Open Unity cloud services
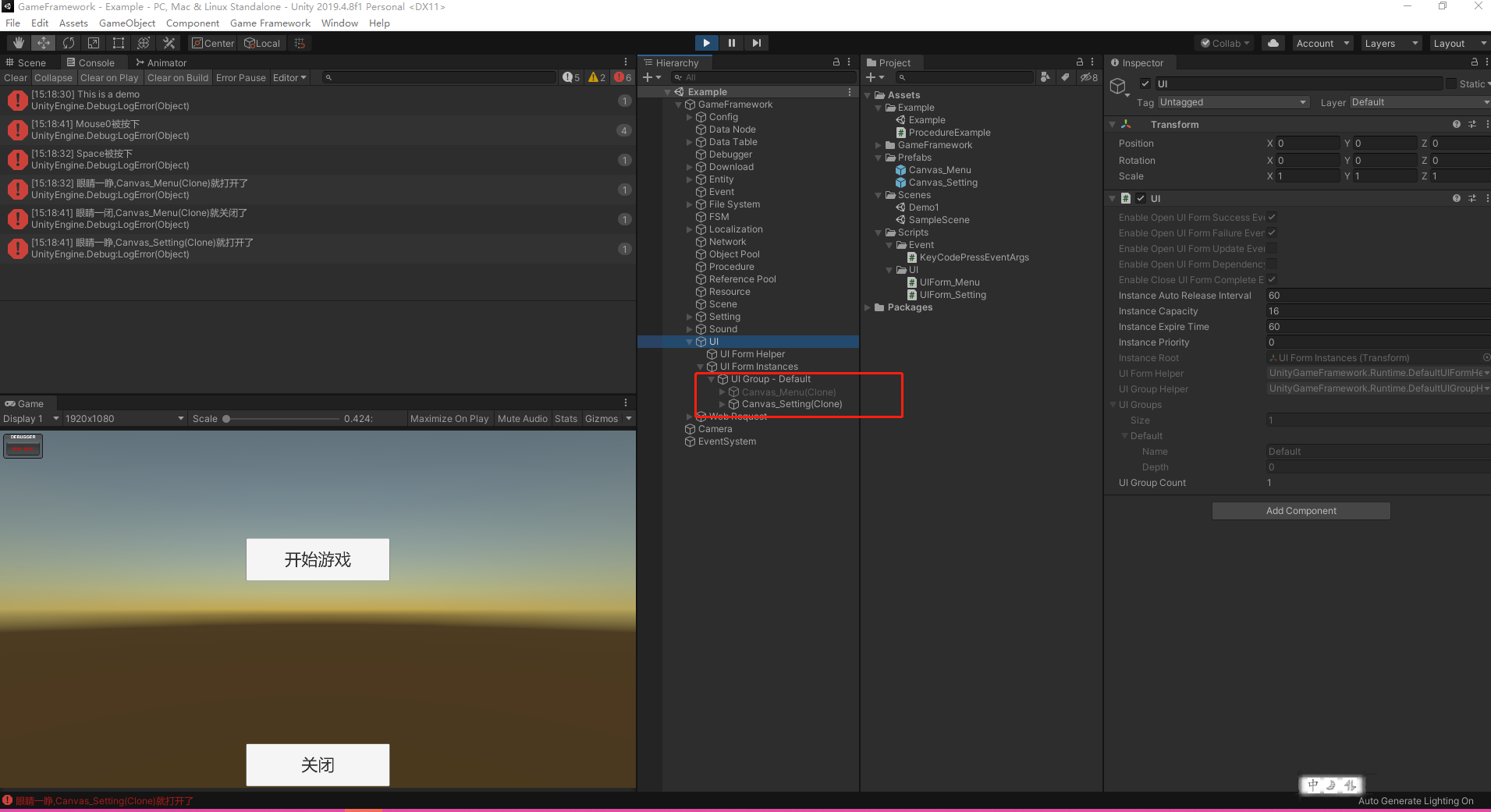 pos(1273,43)
